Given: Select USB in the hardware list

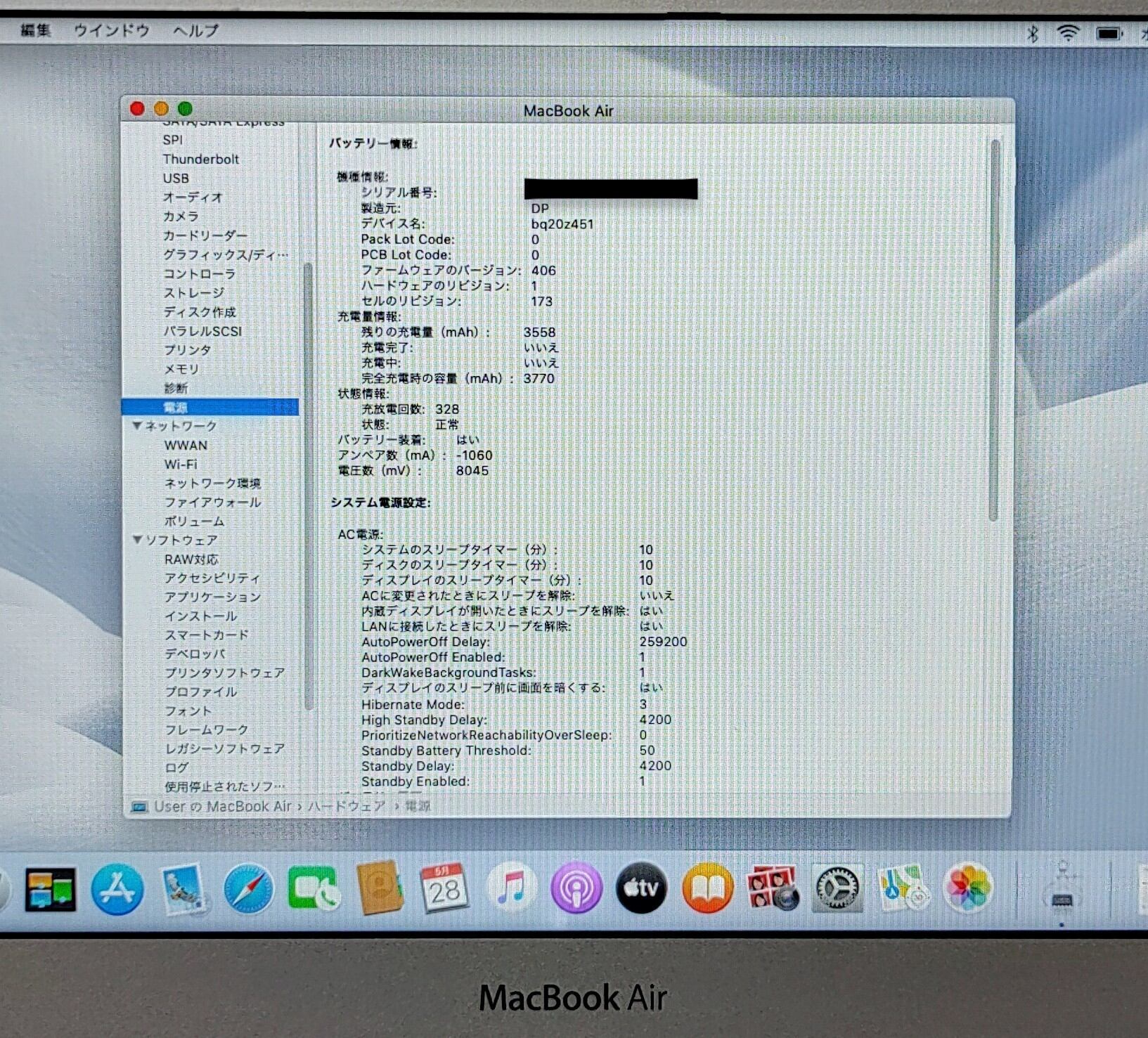Looking at the screenshot, I should point(176,178).
